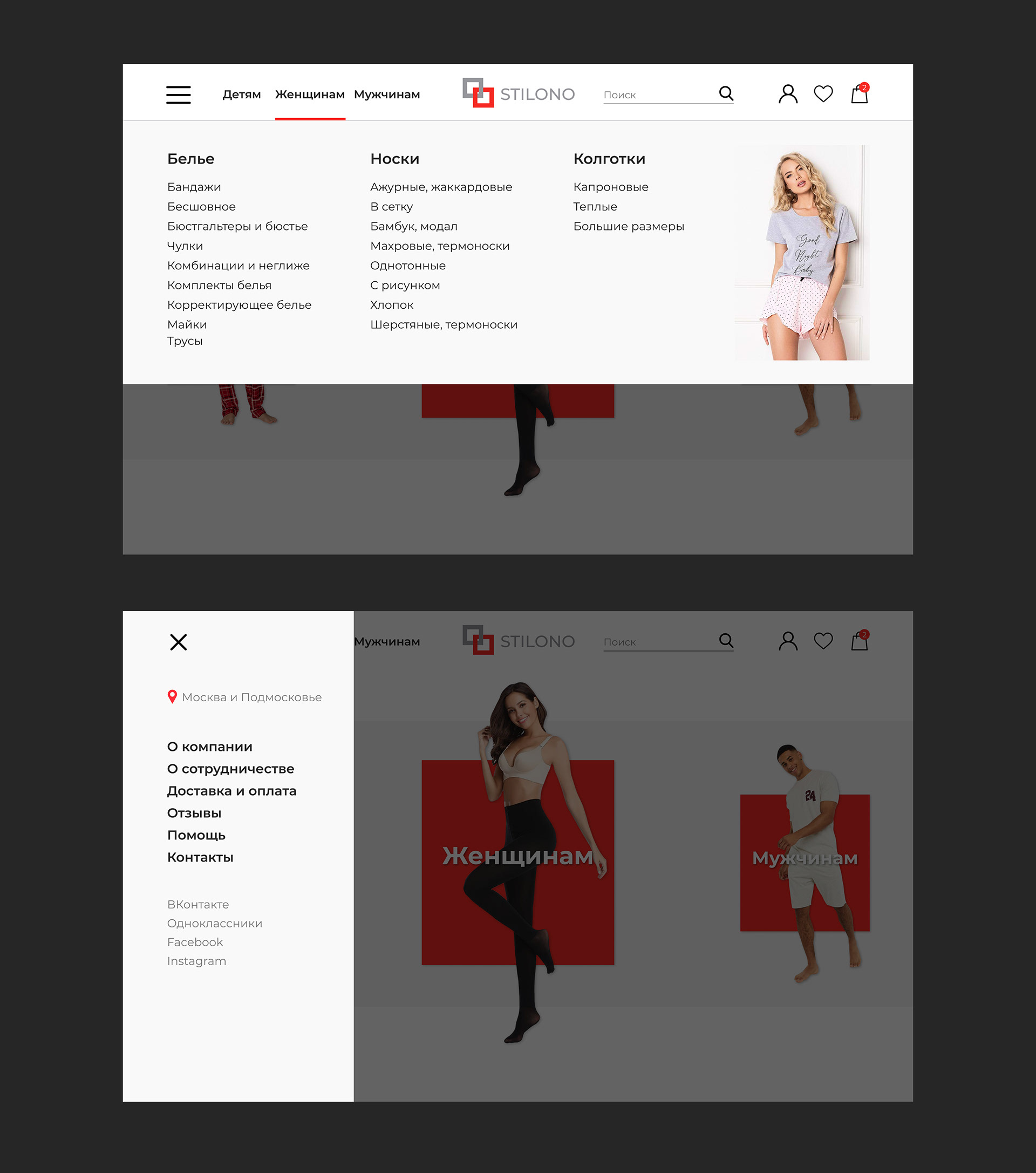The width and height of the screenshot is (1036, 1173).
Task: Open Доставка и оплата menu item
Action: click(x=231, y=791)
